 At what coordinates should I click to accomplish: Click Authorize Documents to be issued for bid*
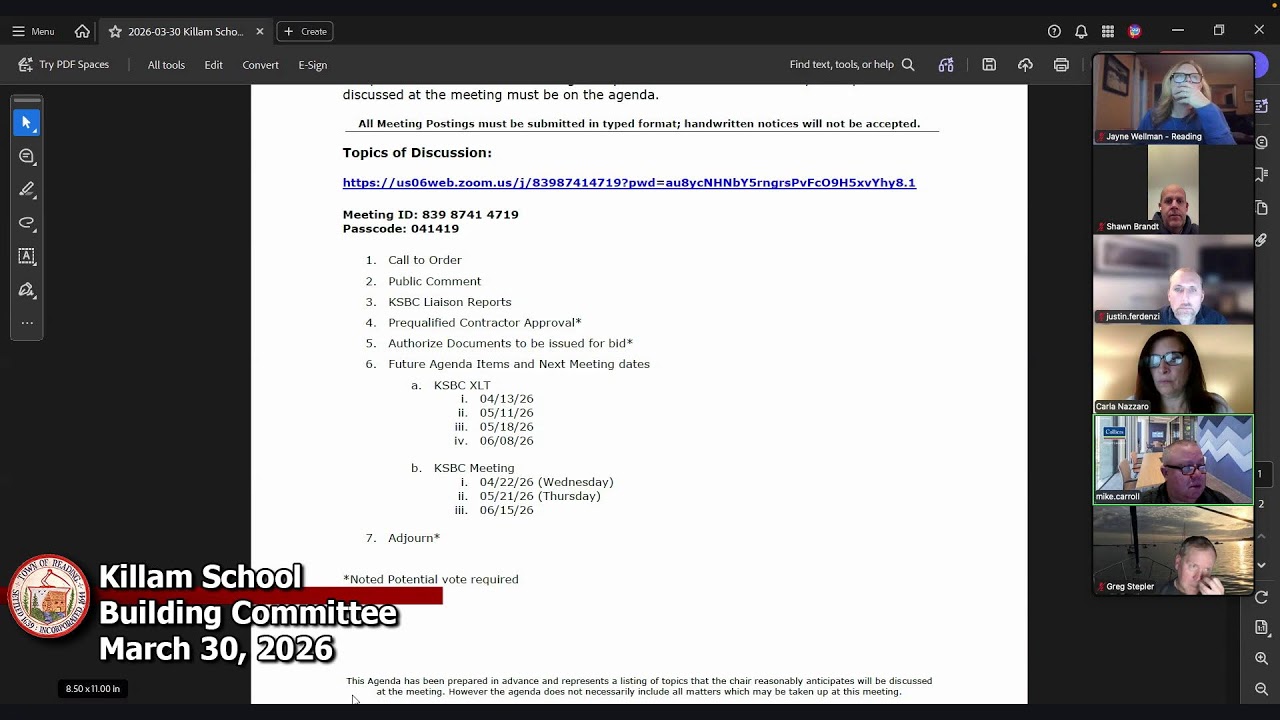pos(510,344)
